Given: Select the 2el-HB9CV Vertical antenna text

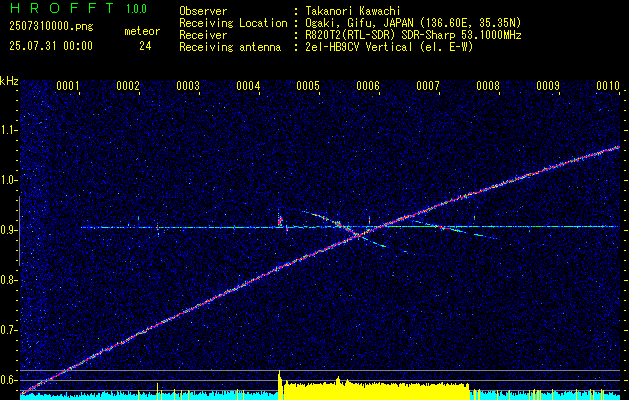Looking at the screenshot, I should [388, 47].
